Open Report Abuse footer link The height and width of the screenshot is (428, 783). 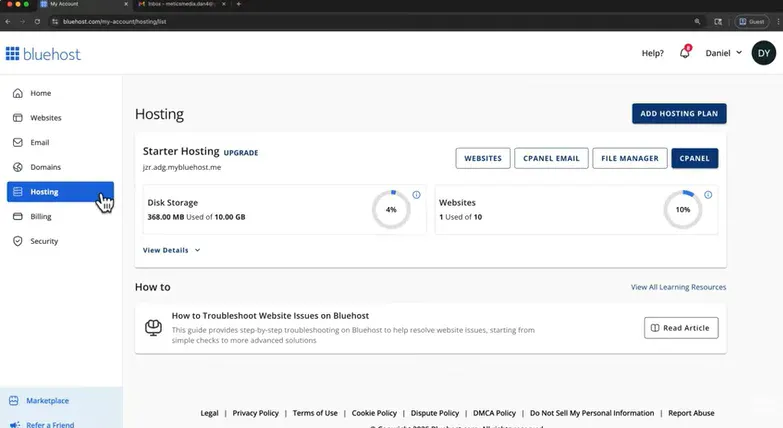pos(691,413)
